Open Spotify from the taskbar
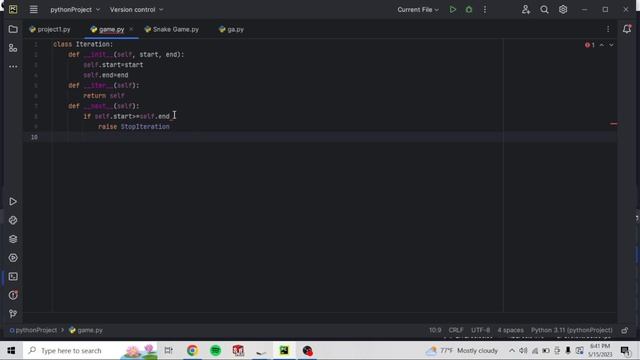The width and height of the screenshot is (640, 360). [216, 351]
